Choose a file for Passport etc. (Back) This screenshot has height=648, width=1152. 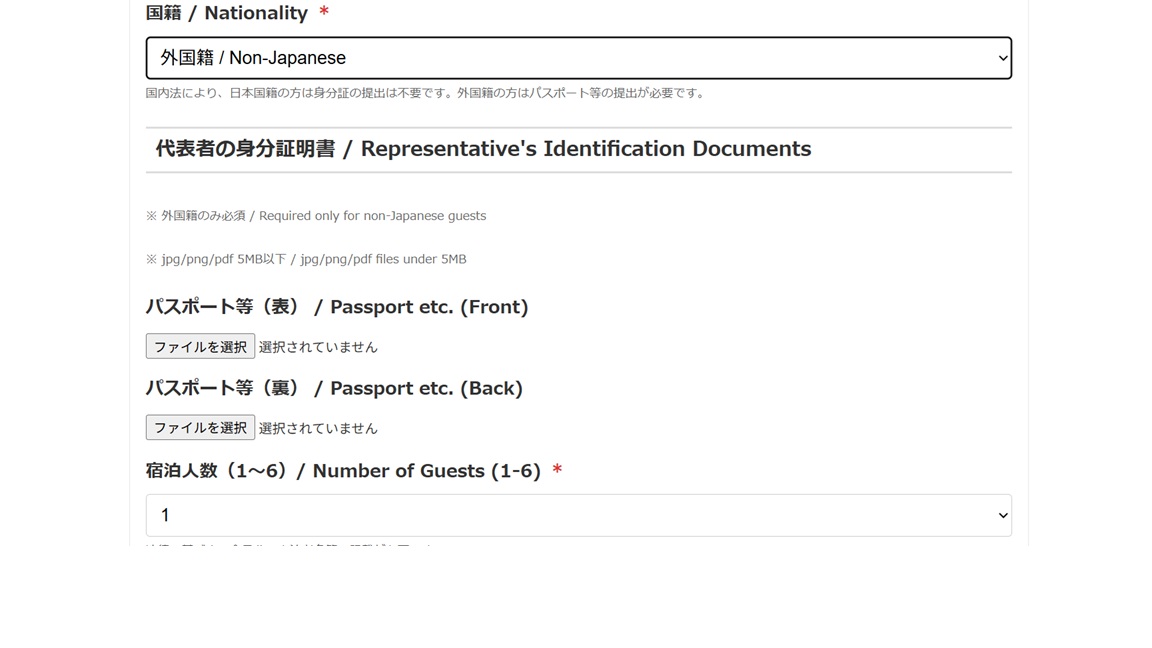200,428
